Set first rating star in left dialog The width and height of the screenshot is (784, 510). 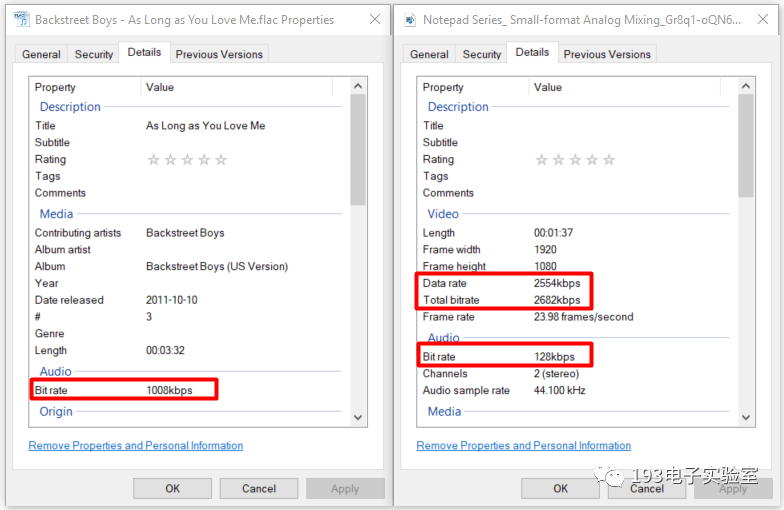point(154,160)
